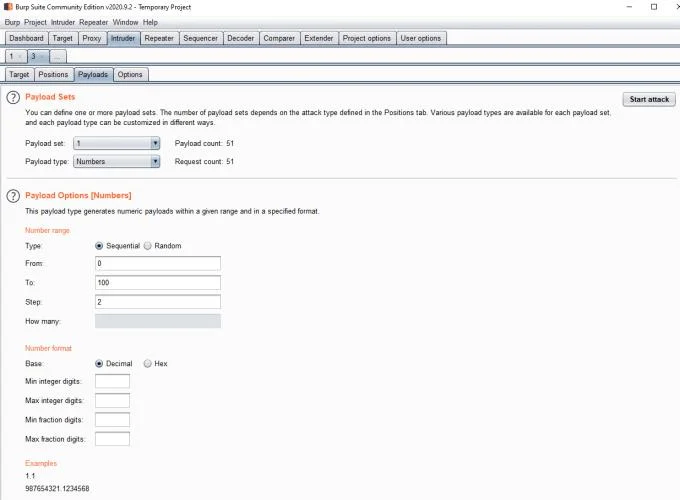Click the Number format label
This screenshot has width=680, height=500.
pyautogui.click(x=48, y=348)
